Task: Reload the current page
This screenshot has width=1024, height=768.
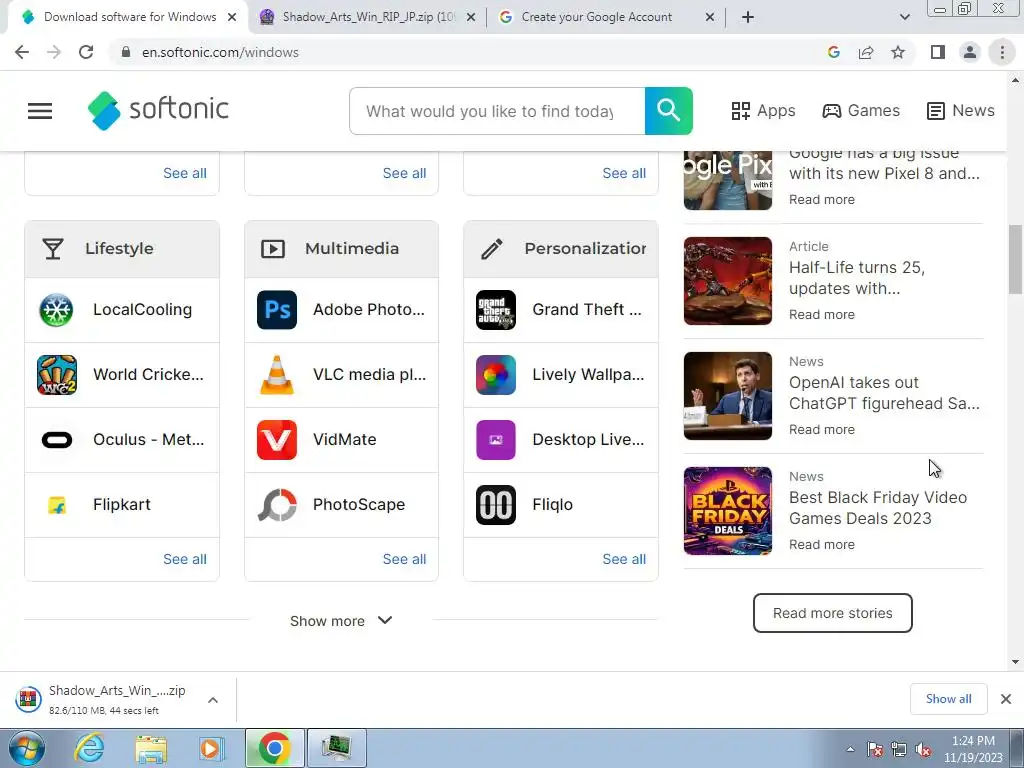Action: 86,52
